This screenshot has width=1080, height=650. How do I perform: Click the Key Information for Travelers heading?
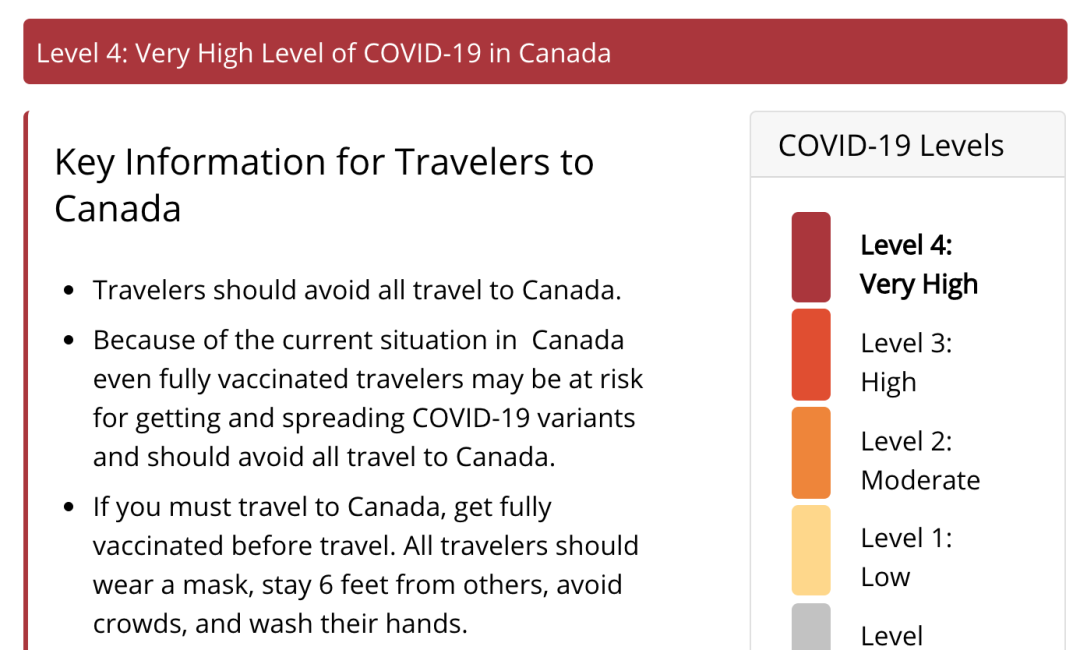click(324, 185)
